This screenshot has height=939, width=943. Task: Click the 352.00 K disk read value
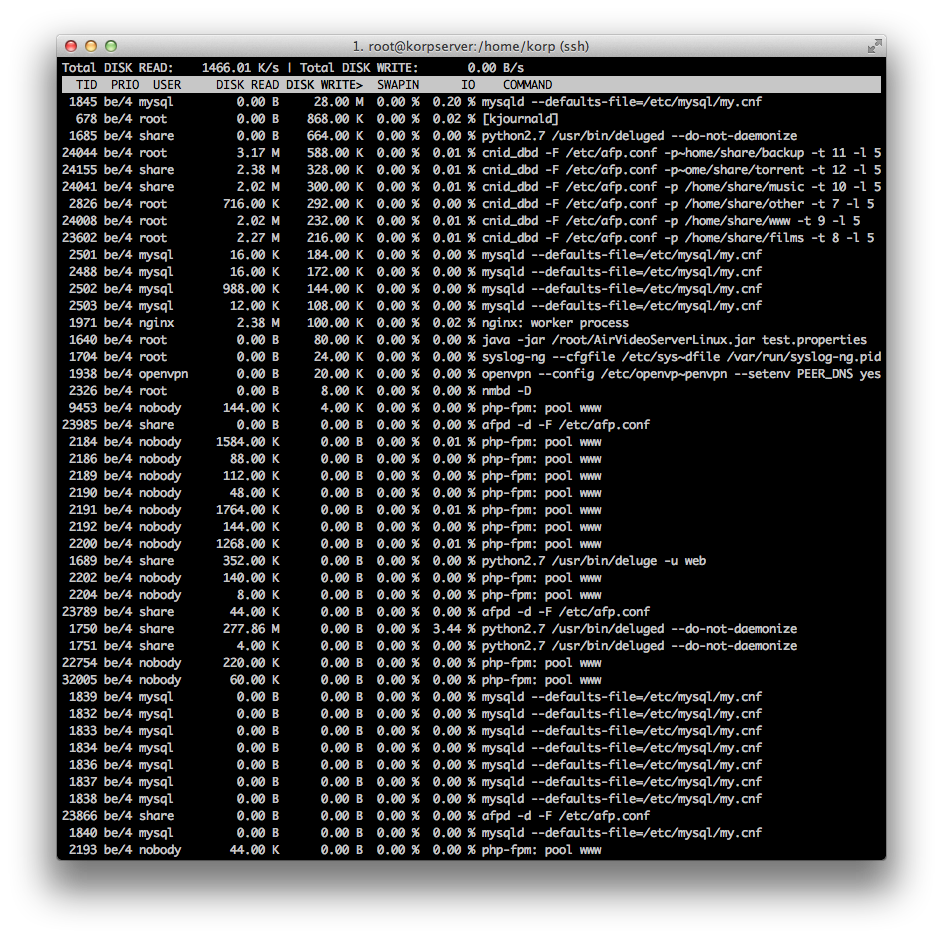pyautogui.click(x=251, y=561)
